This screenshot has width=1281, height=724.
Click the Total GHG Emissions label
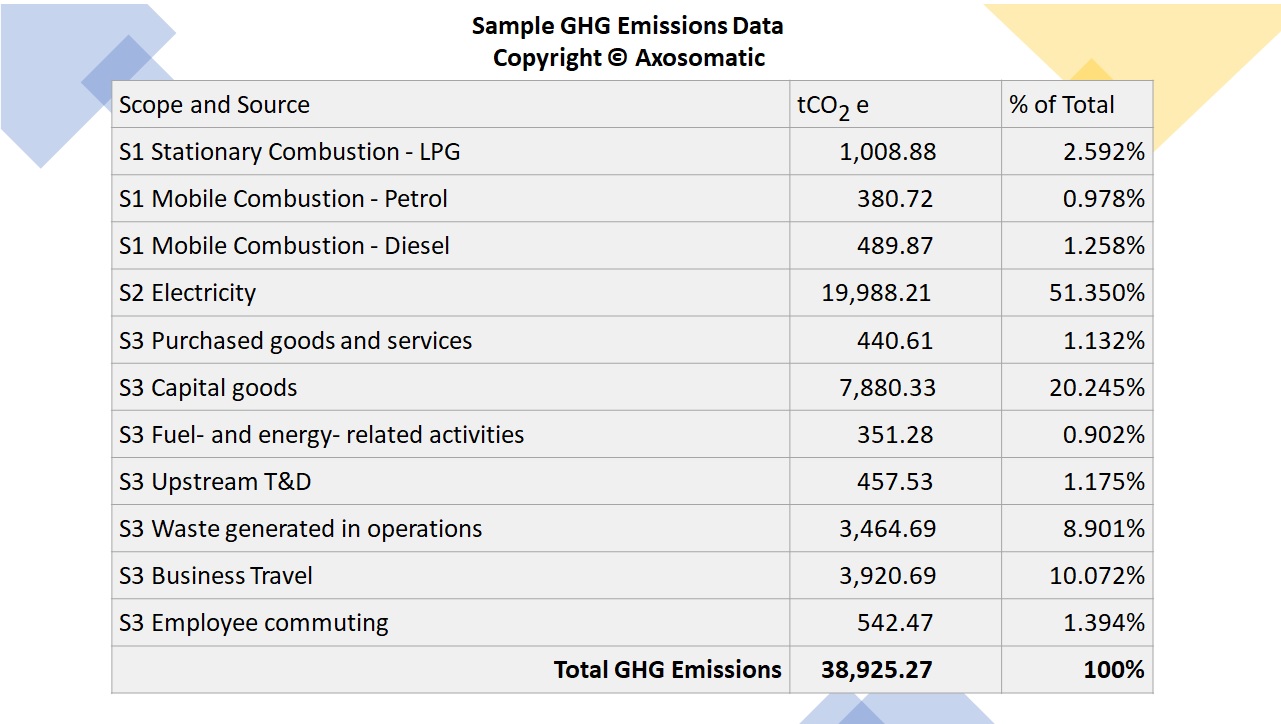[x=668, y=669]
